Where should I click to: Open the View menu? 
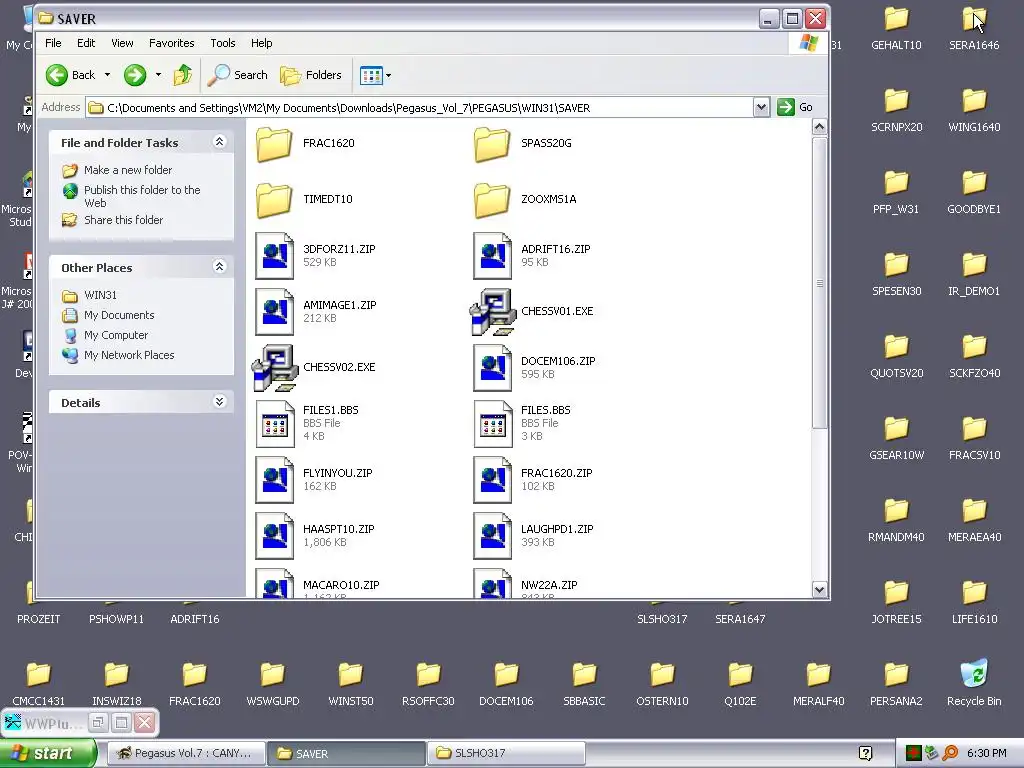tap(122, 43)
